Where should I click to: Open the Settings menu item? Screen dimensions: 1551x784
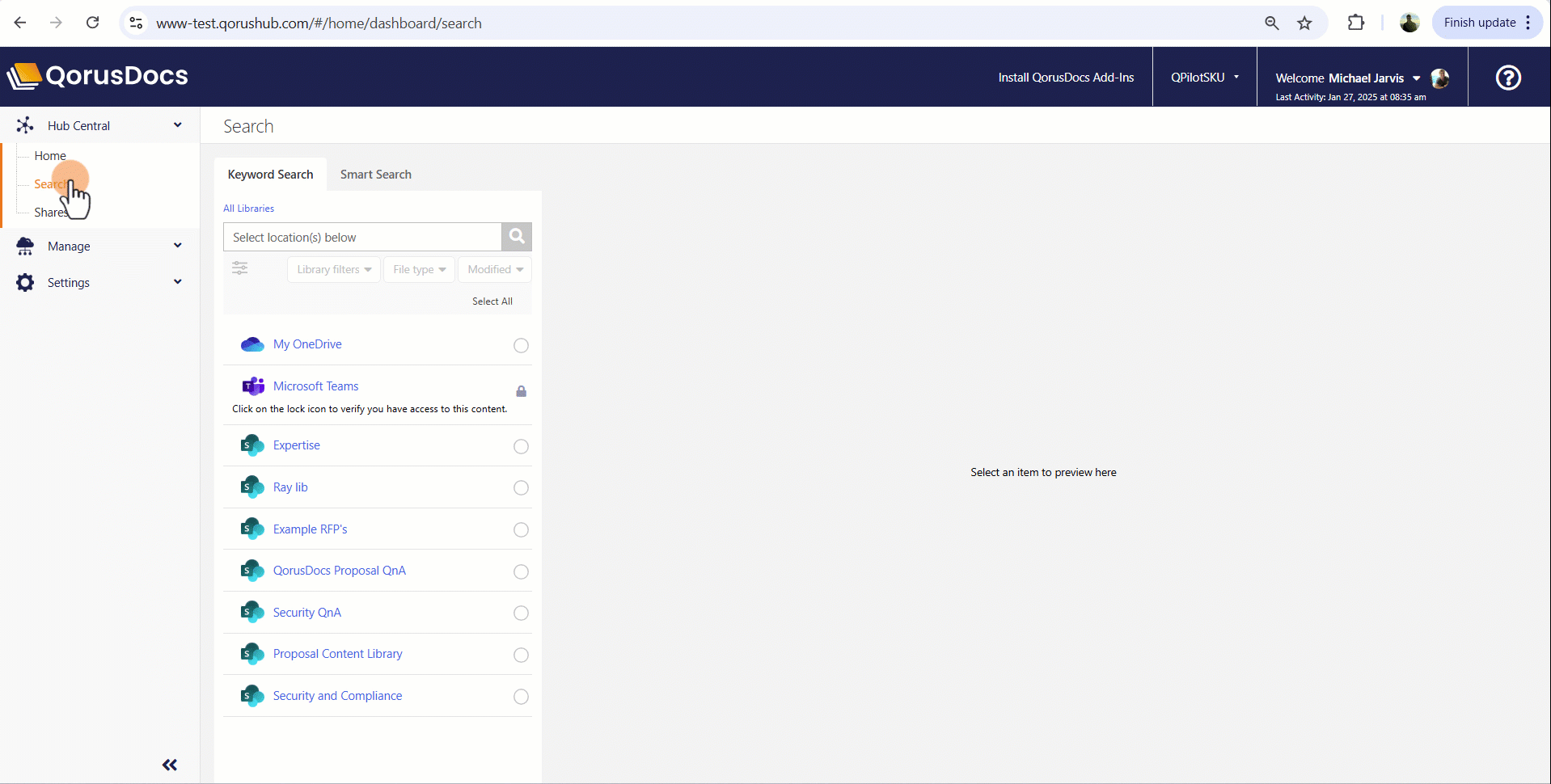69,283
